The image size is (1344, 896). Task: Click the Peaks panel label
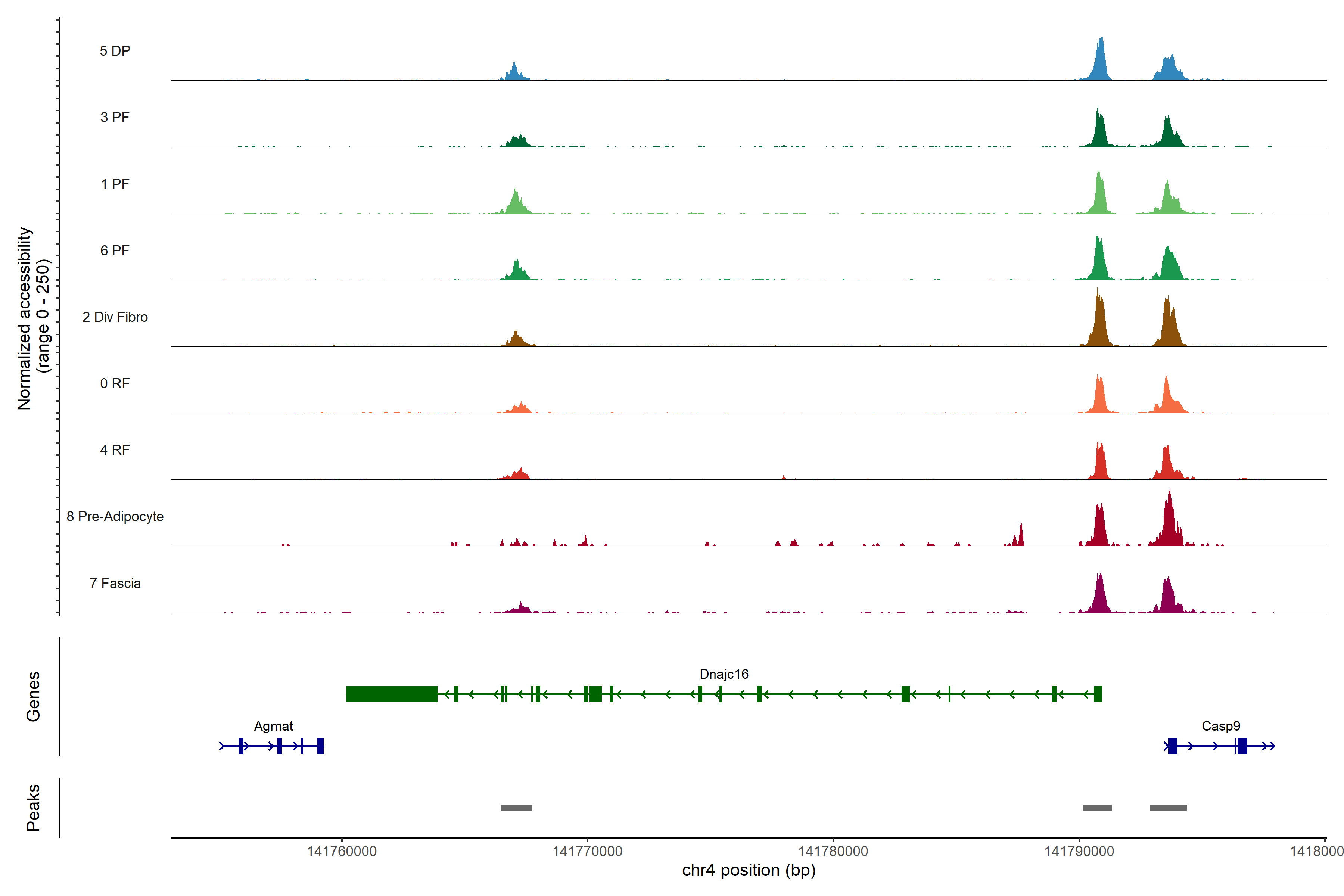point(33,808)
